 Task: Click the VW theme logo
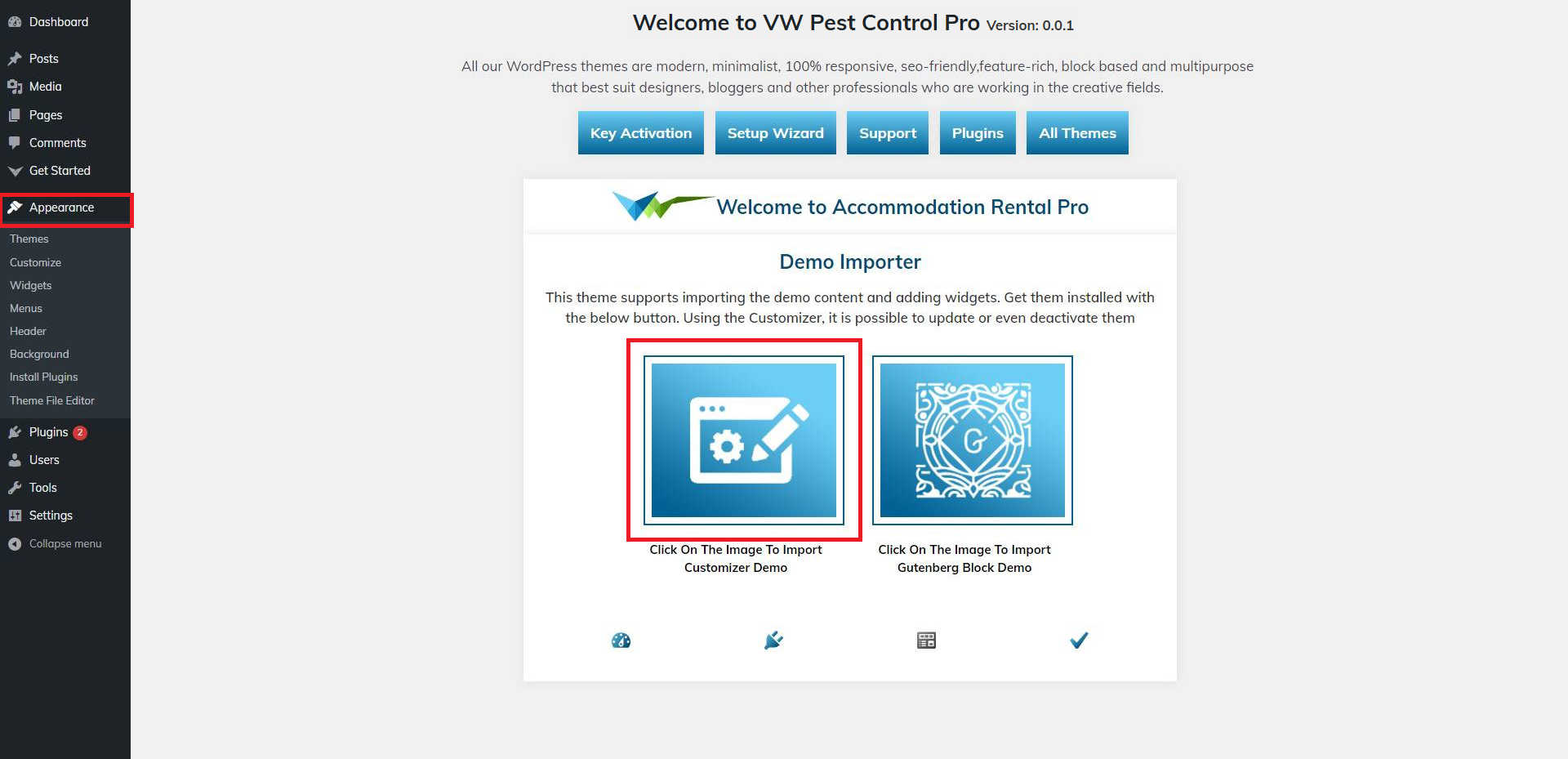[662, 206]
